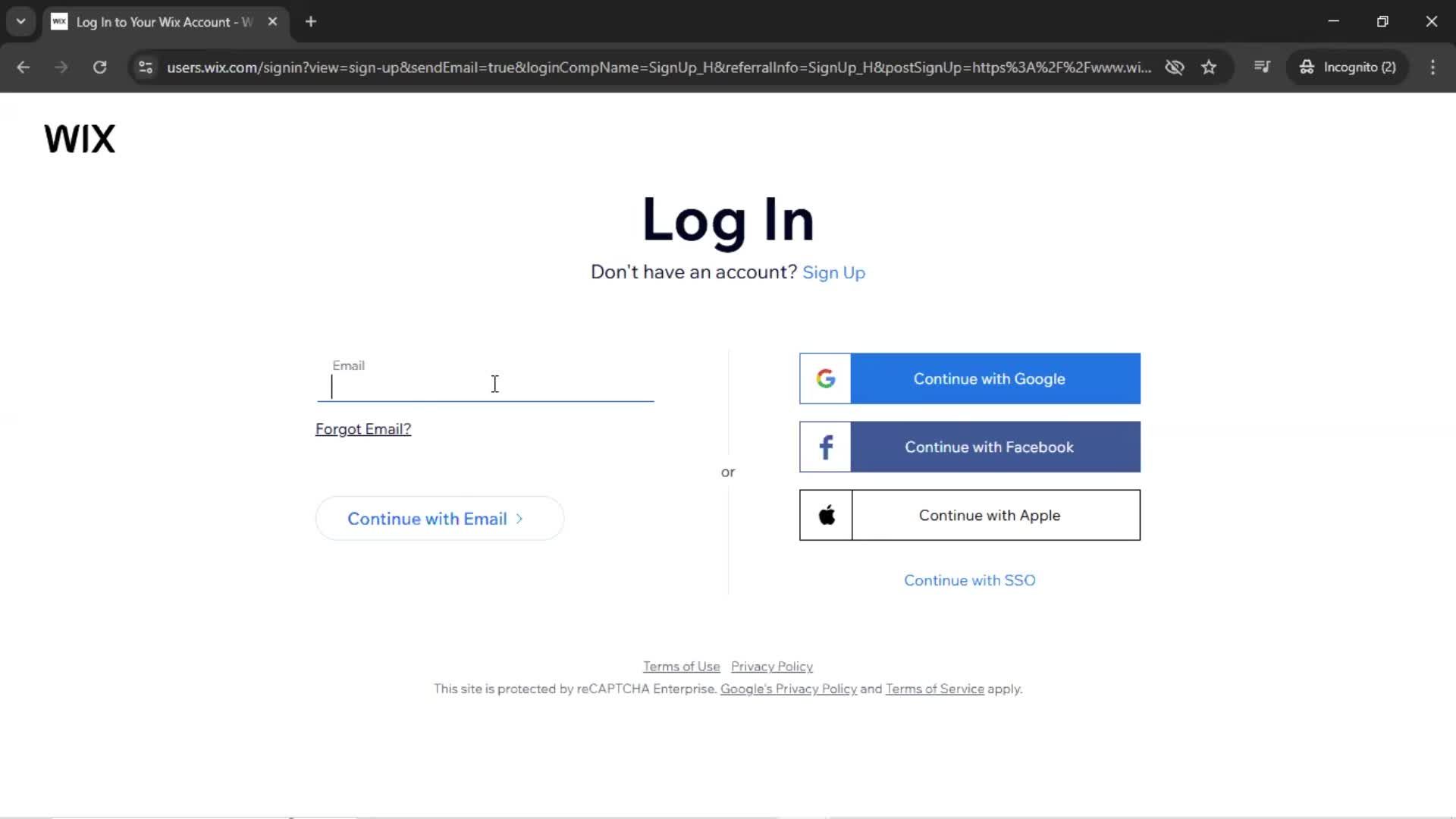Open the Privacy Policy link
The image size is (1456, 819).
771,667
